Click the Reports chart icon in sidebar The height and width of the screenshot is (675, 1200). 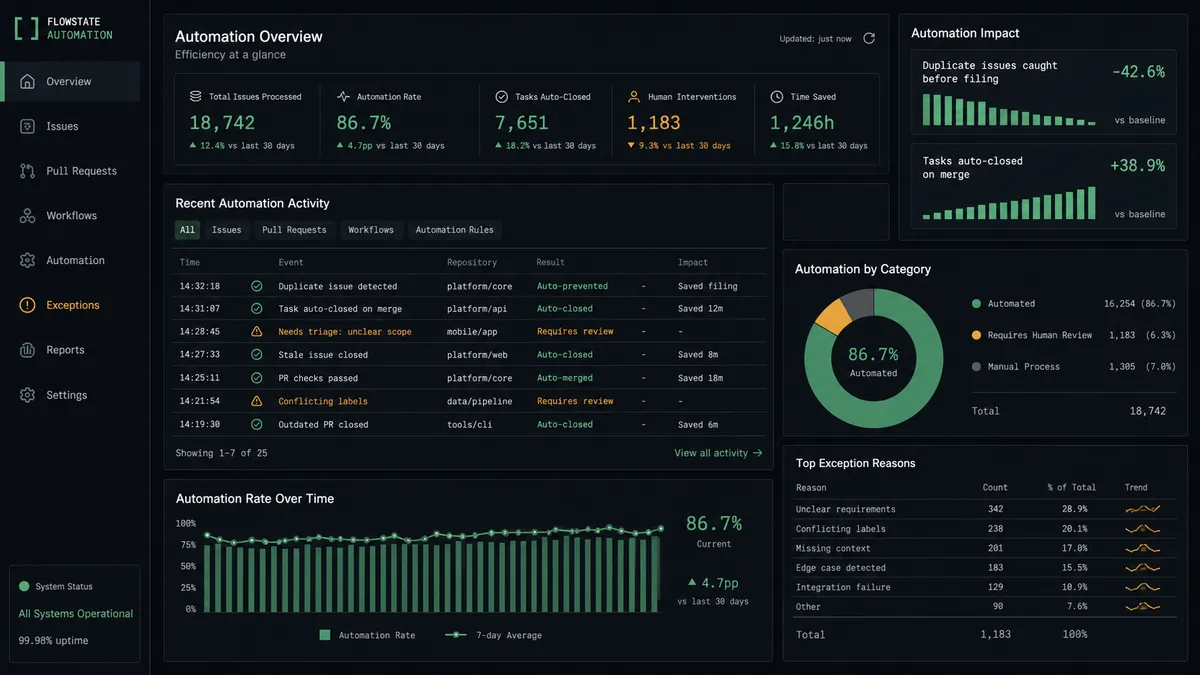click(28, 350)
